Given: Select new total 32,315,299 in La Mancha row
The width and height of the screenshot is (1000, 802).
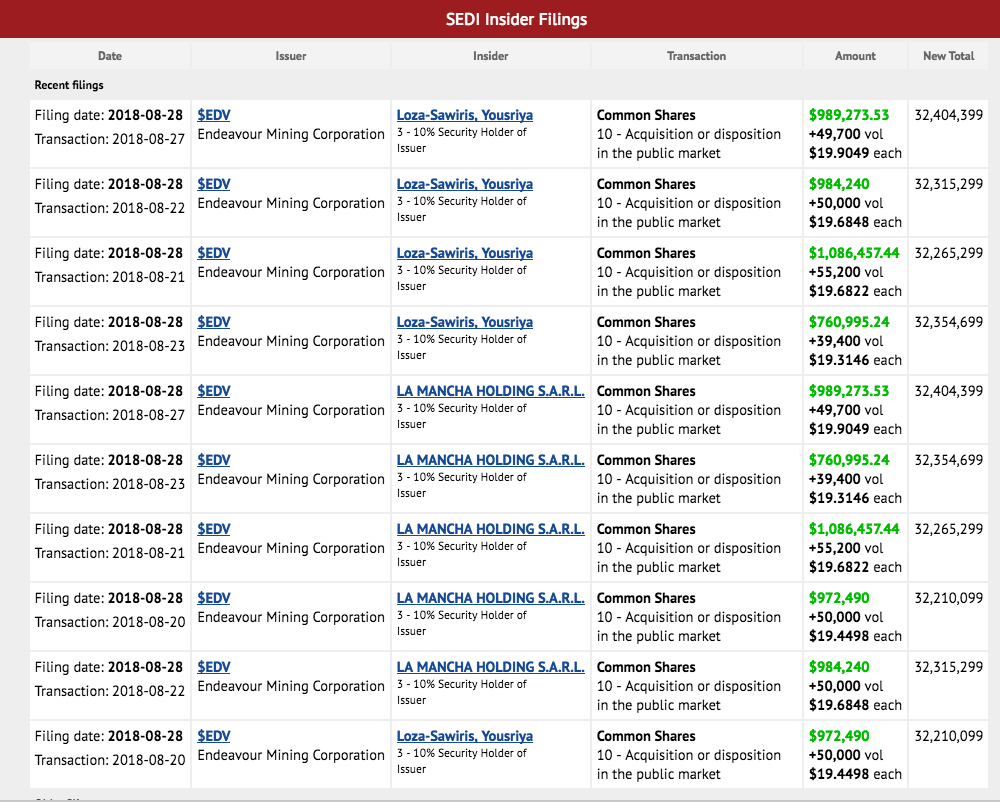Looking at the screenshot, I should click(948, 667).
